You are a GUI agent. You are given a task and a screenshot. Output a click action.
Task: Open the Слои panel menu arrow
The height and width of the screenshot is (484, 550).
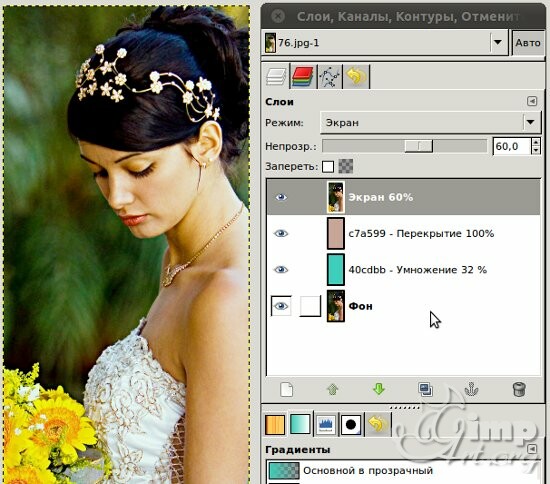click(x=532, y=101)
